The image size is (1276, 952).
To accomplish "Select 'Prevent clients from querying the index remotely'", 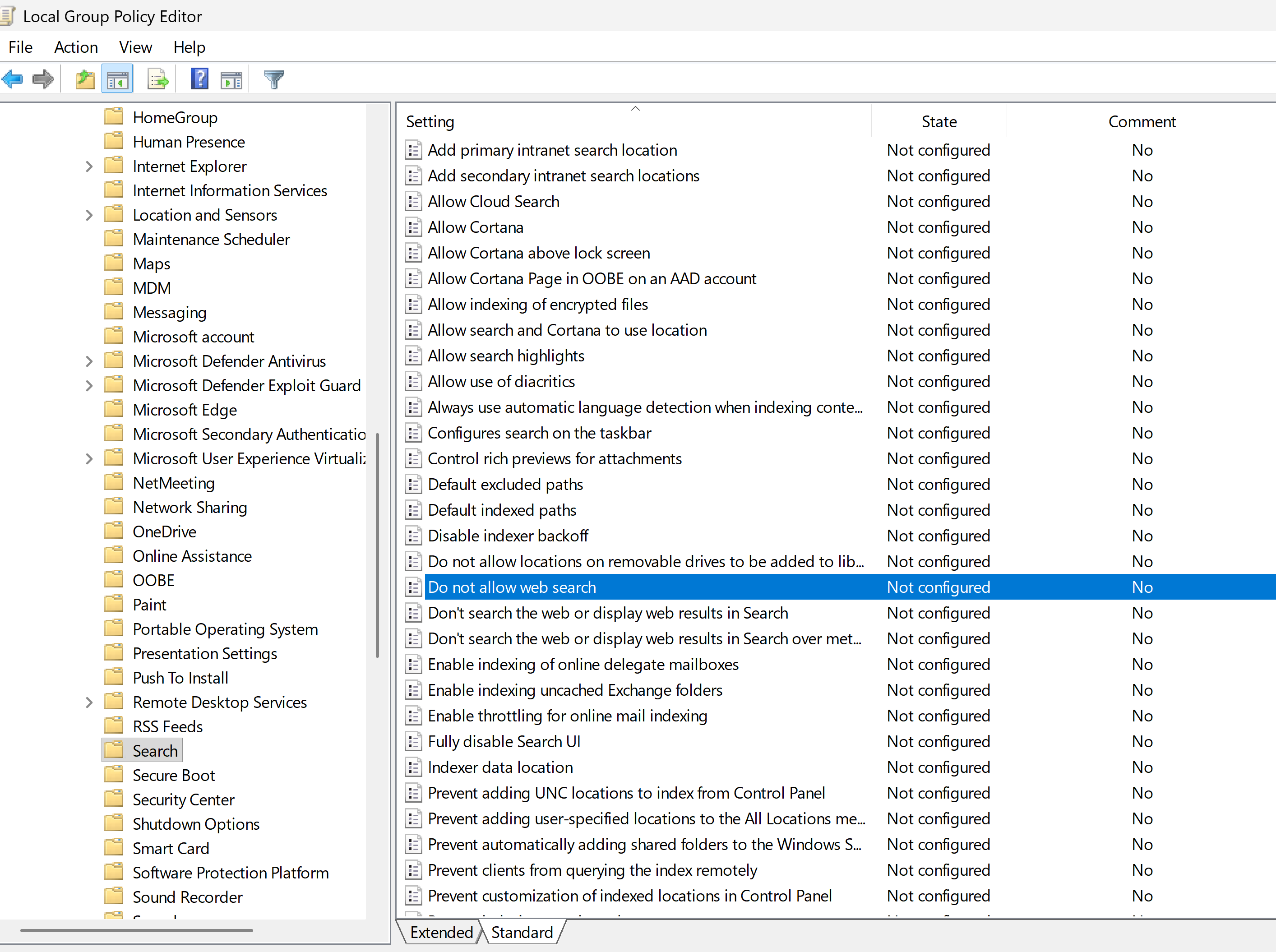I will [592, 870].
